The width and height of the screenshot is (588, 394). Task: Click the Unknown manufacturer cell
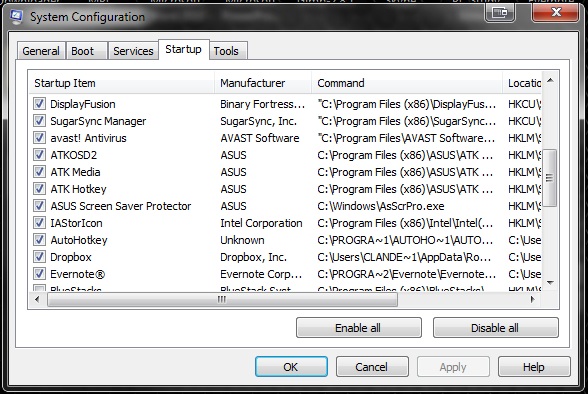point(242,240)
